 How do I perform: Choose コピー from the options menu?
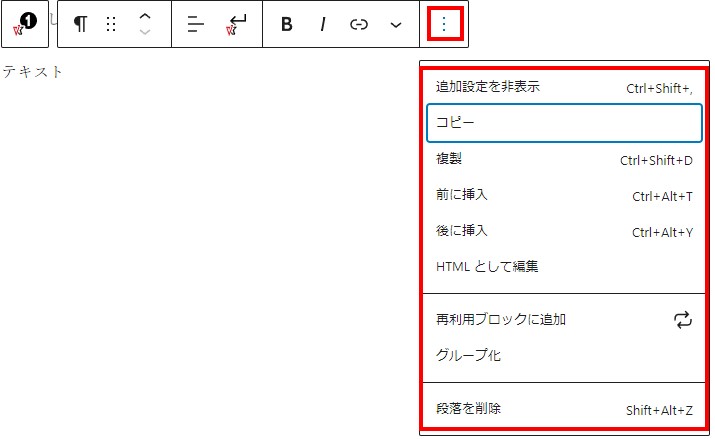coord(564,123)
